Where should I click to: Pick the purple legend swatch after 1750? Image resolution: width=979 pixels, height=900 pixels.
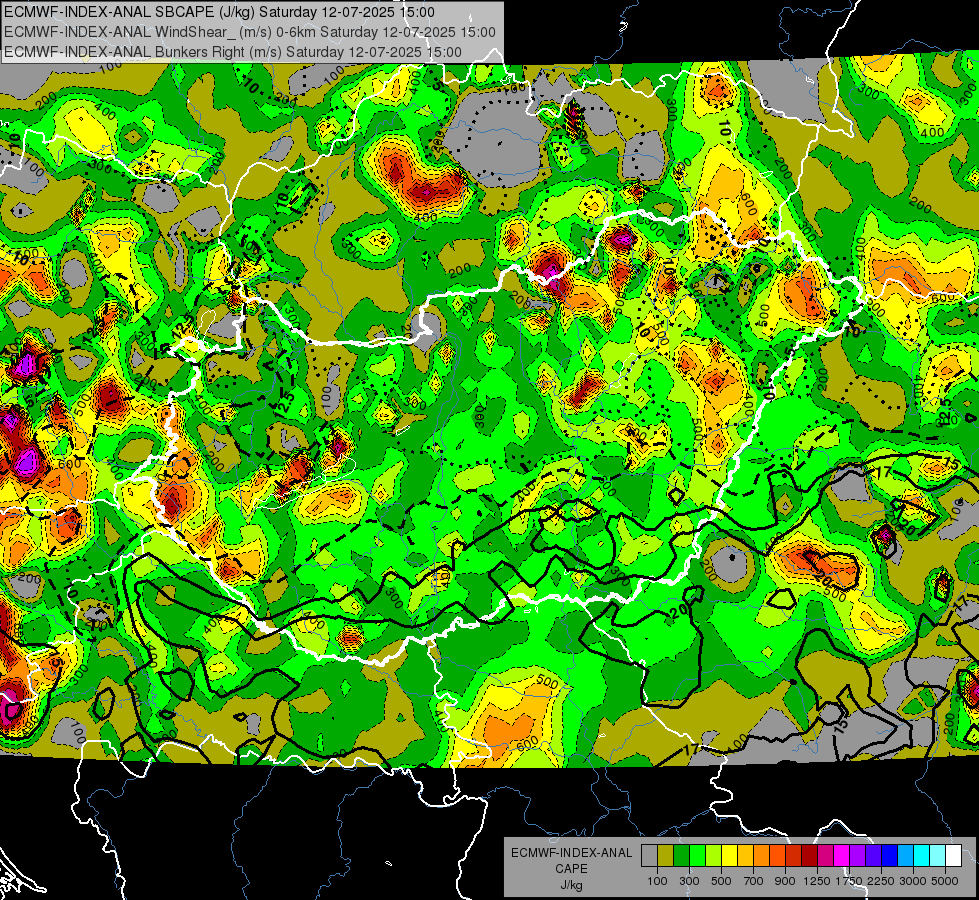tap(858, 855)
